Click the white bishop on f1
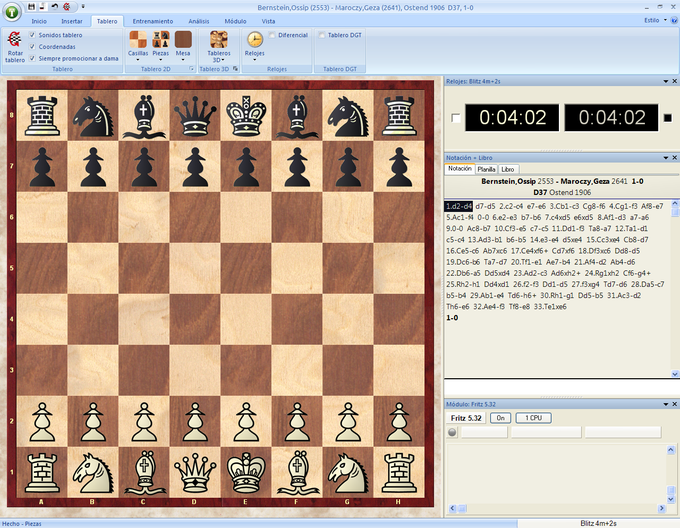The image size is (680, 528). 297,473
